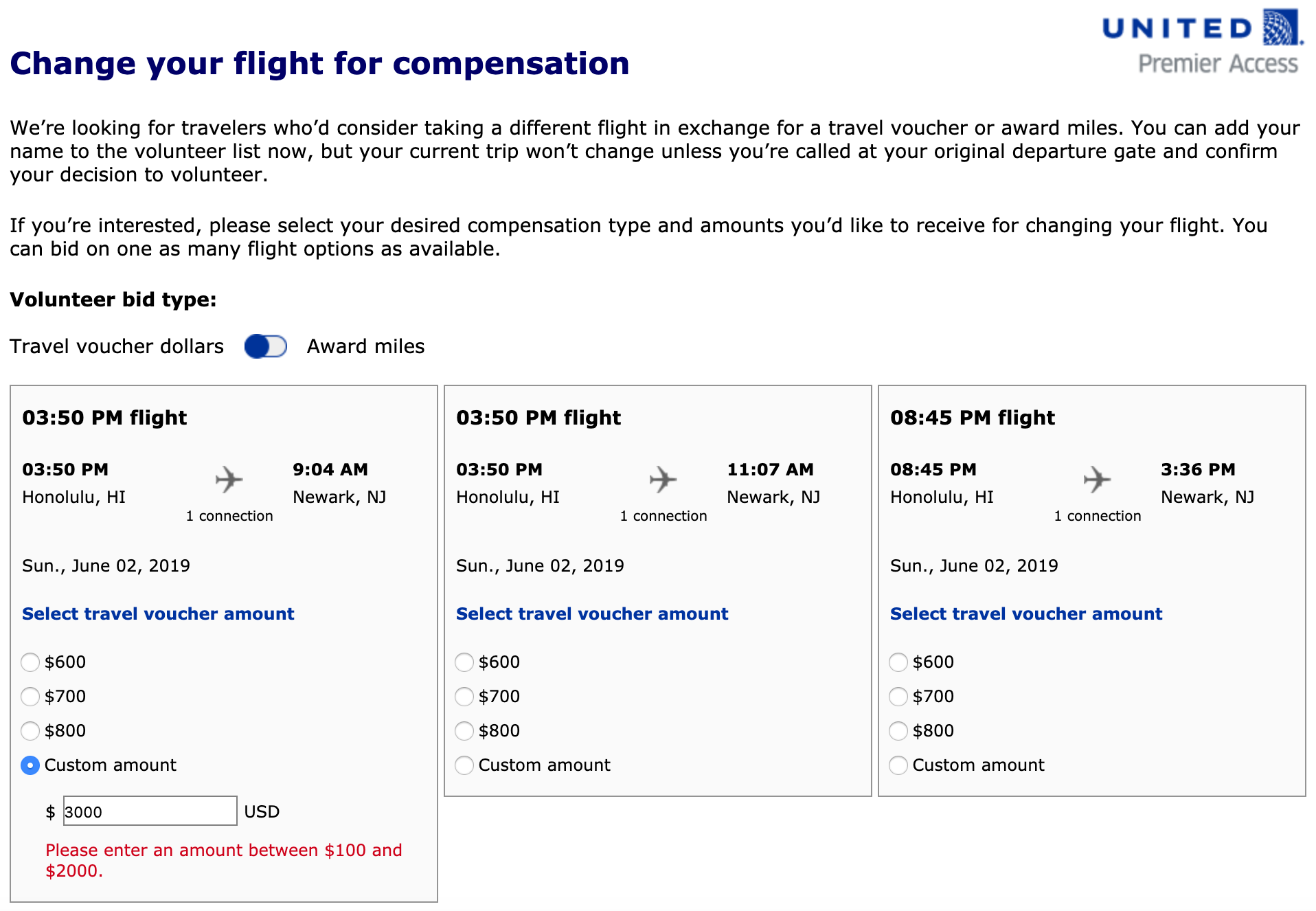Select $600 voucher for 11:07 AM arrival flight
1316x911 pixels.
pos(464,662)
